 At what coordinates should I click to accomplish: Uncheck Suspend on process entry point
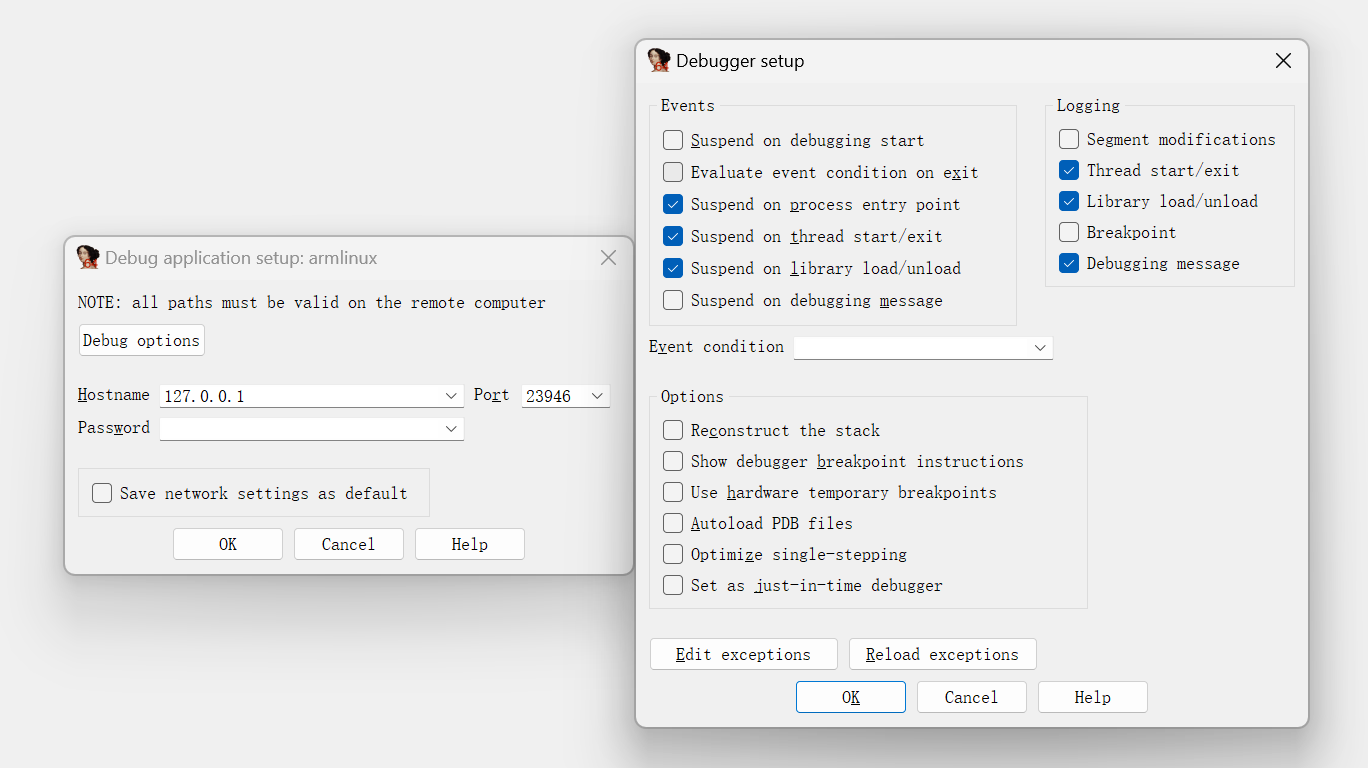pyautogui.click(x=673, y=205)
